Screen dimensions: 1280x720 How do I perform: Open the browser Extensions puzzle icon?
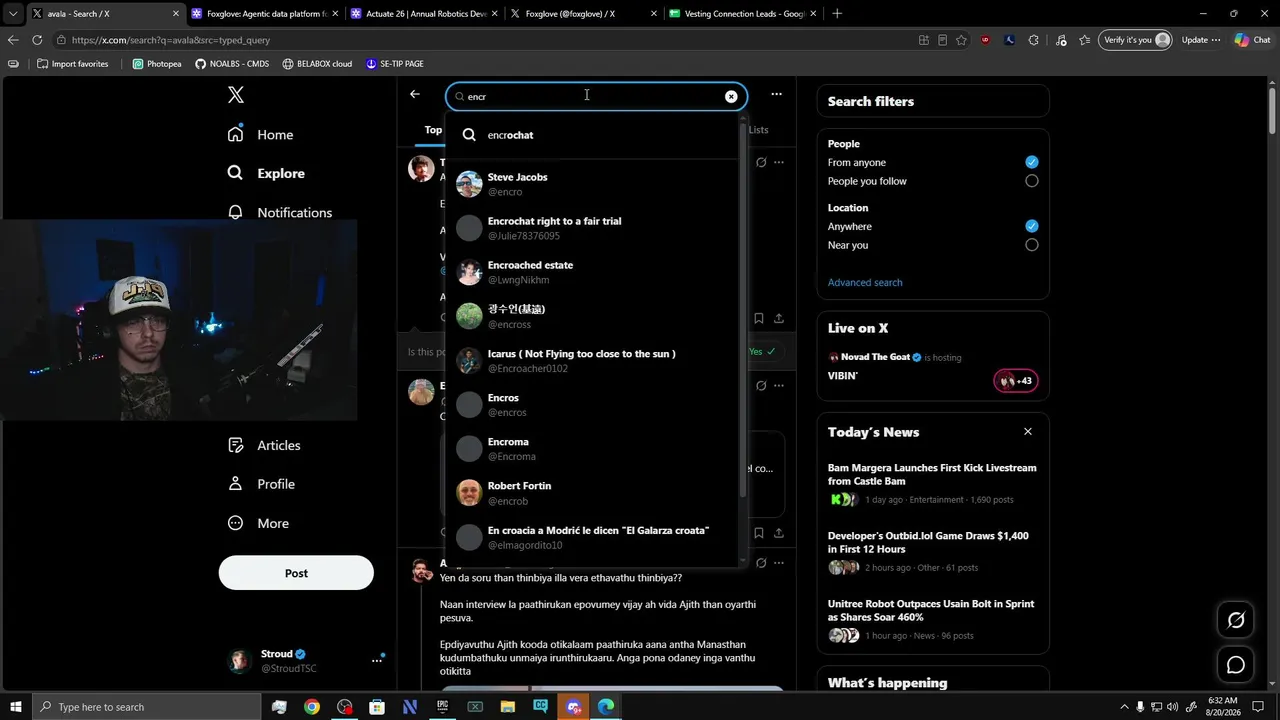[1034, 40]
